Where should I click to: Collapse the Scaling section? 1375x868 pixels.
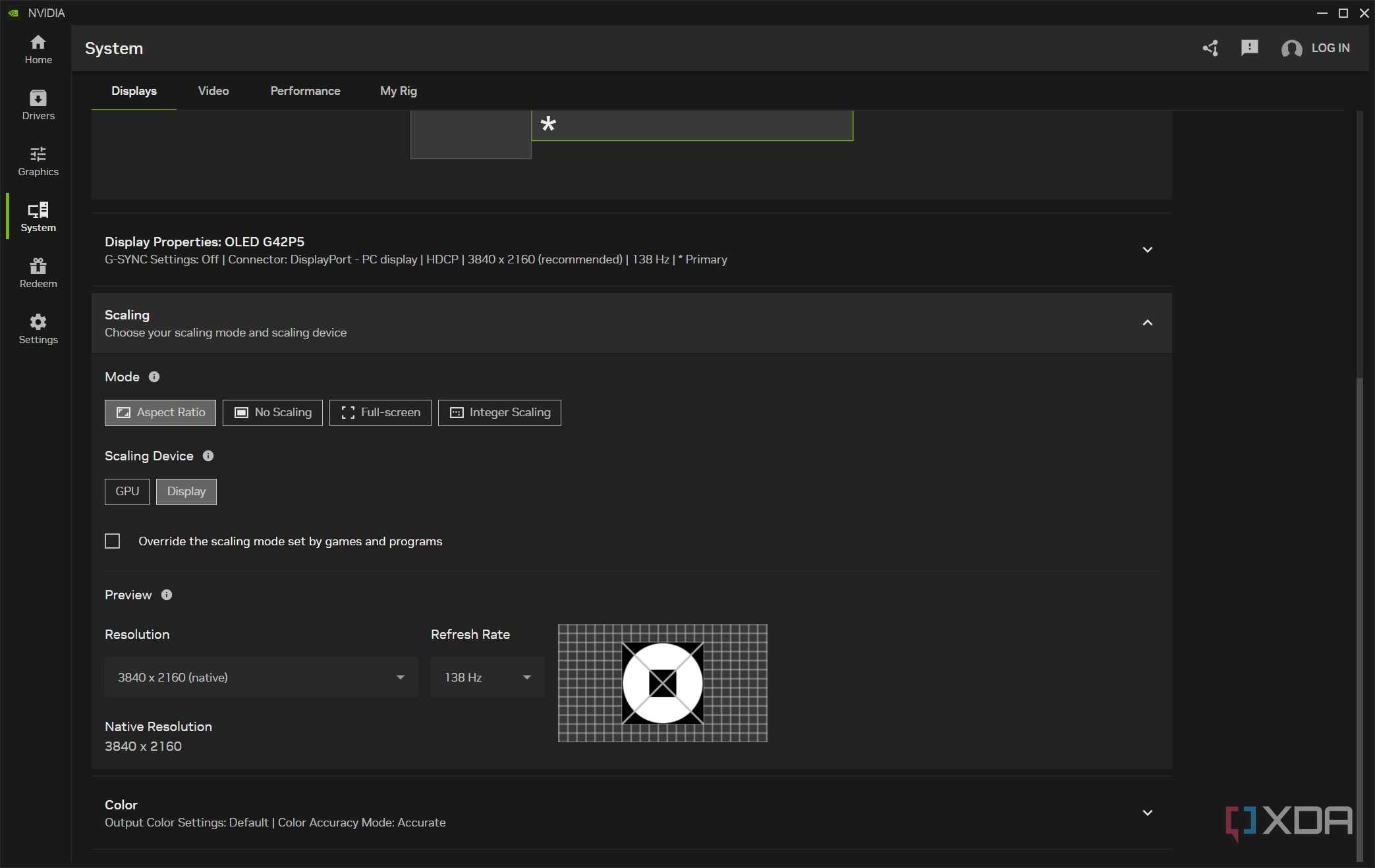point(1147,323)
